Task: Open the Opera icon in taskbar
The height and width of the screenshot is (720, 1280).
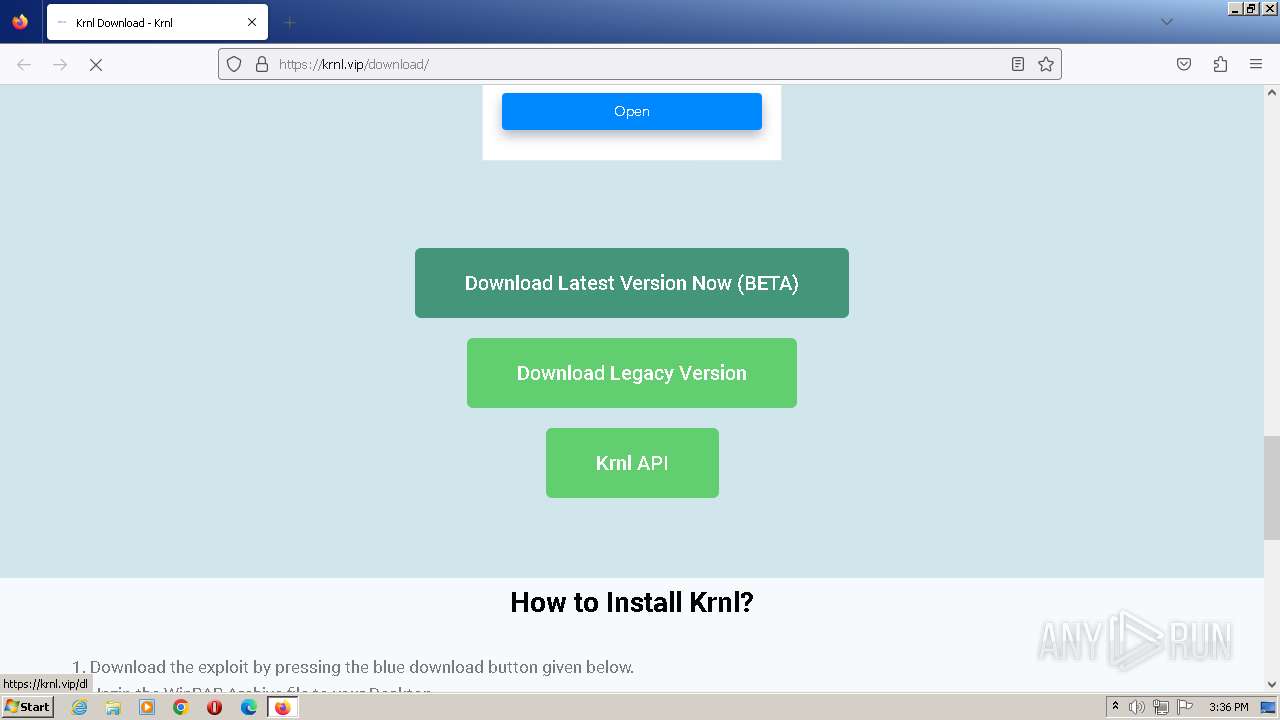Action: coord(214,707)
